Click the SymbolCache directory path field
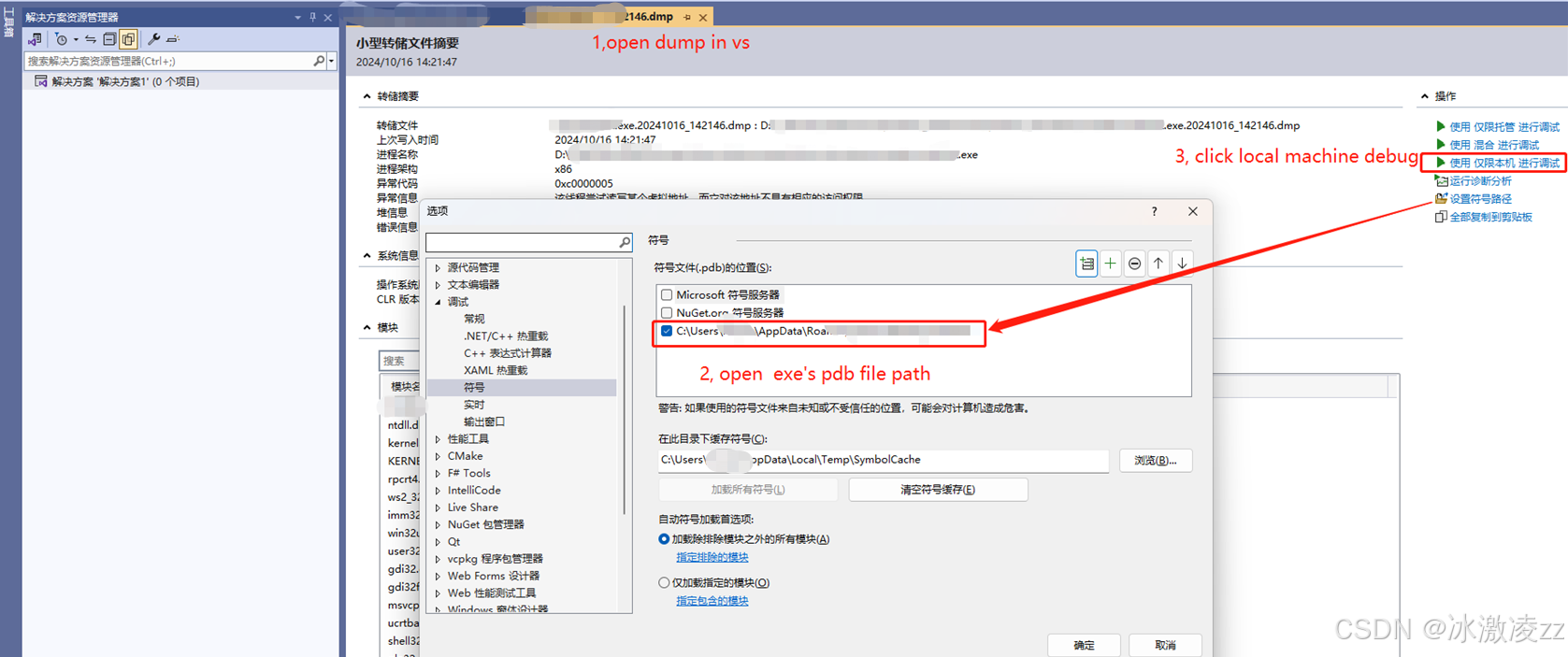 (883, 460)
